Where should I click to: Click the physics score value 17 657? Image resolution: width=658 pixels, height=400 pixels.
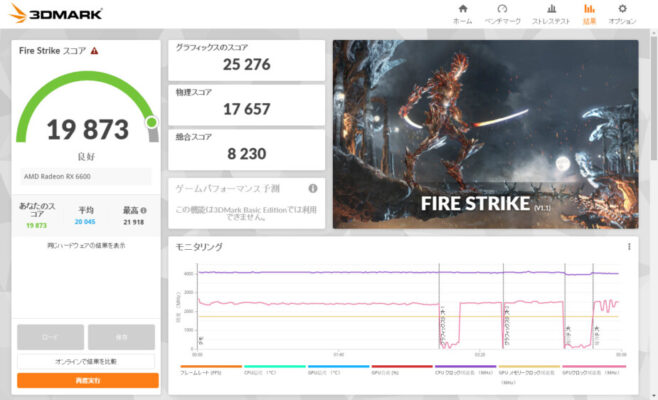point(247,109)
